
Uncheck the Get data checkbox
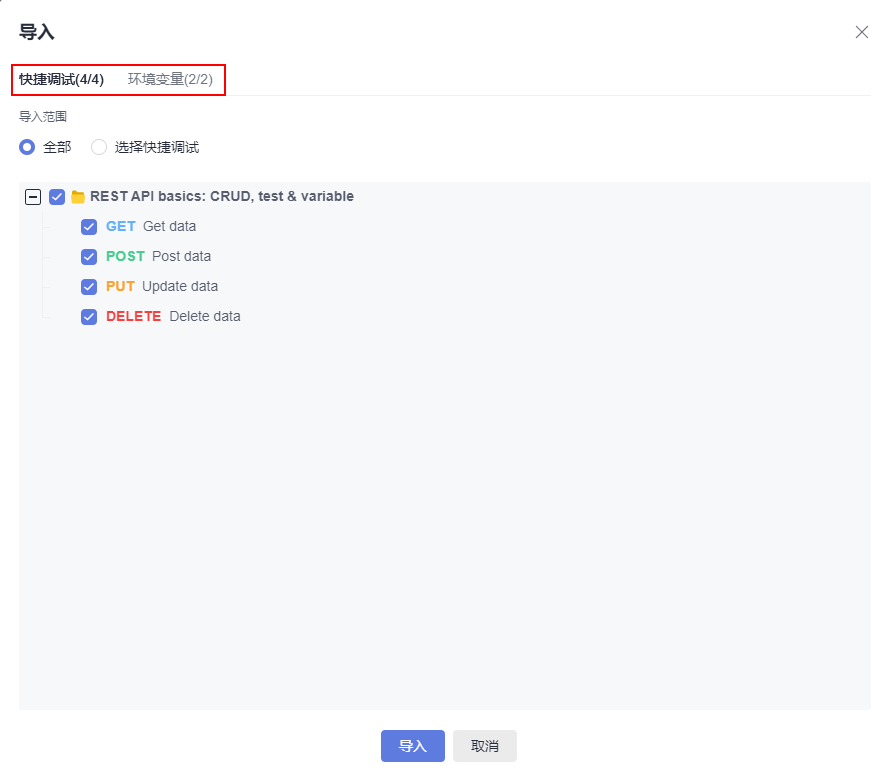coord(89,227)
